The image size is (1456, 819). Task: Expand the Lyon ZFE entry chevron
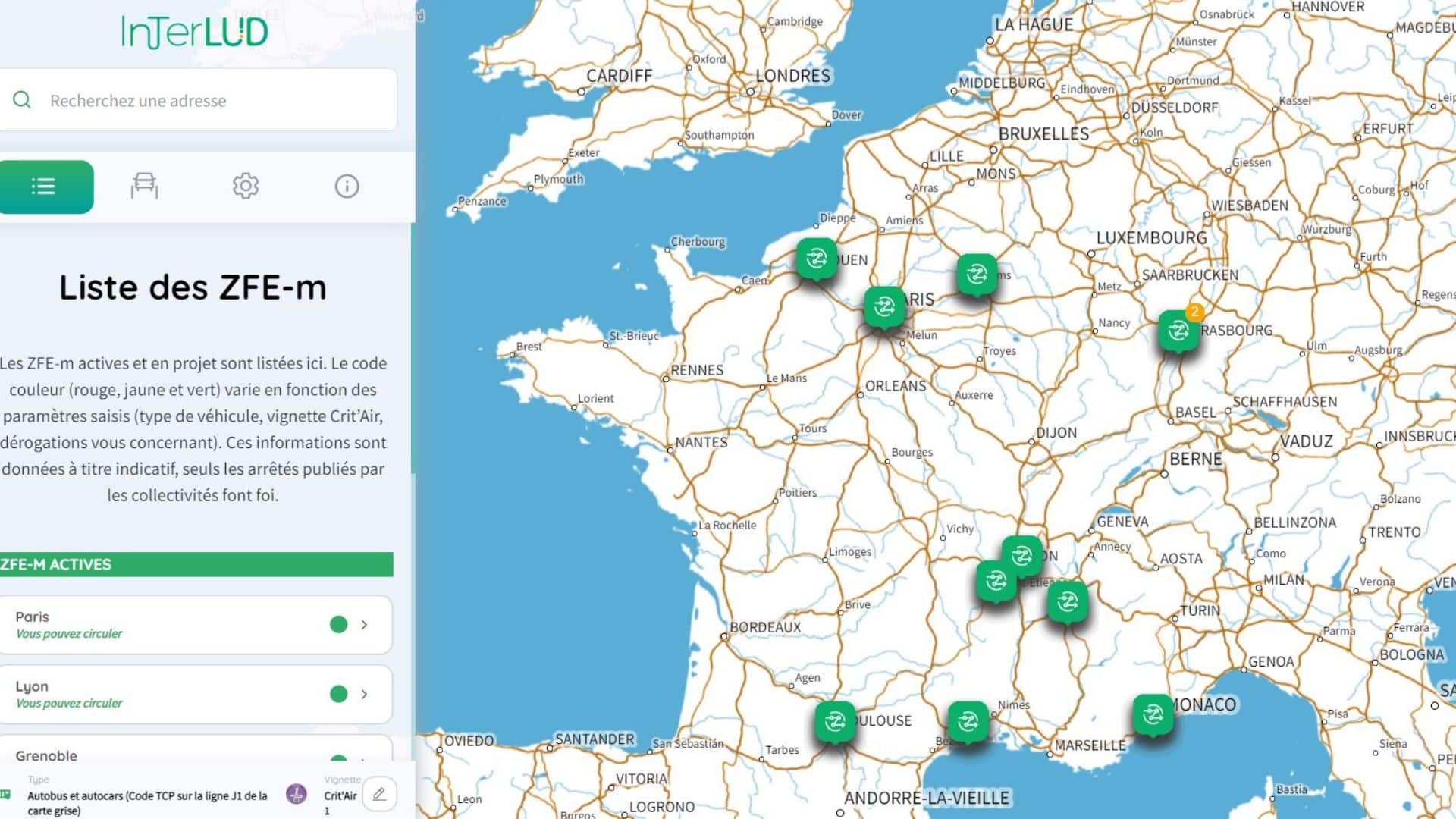point(365,695)
